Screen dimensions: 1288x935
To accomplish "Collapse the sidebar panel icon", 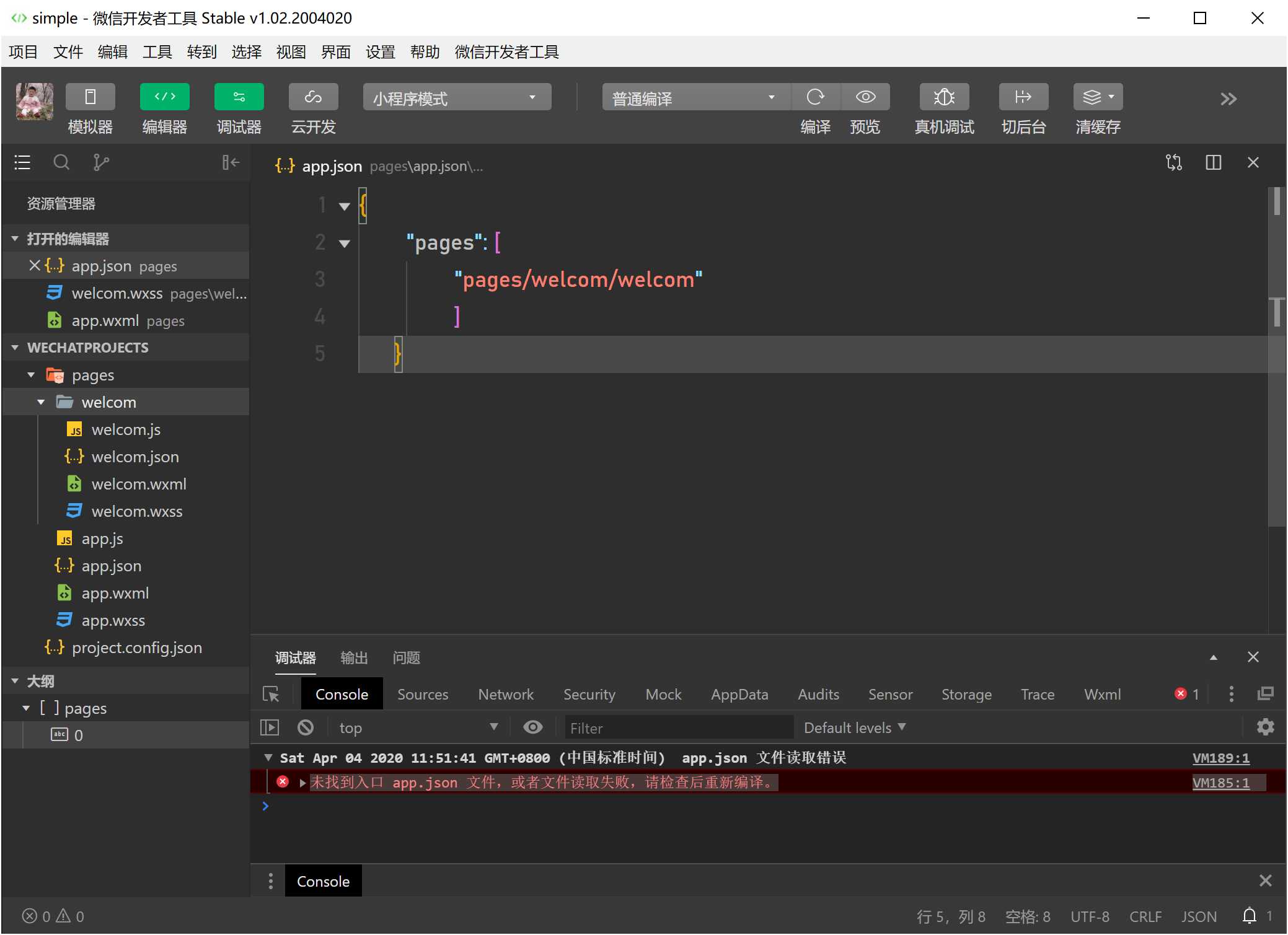I will (231, 162).
